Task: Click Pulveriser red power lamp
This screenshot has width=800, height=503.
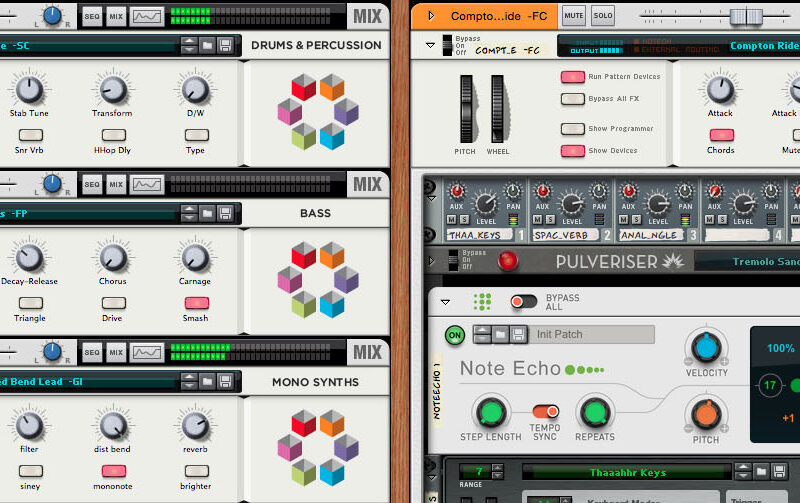Action: (x=507, y=261)
